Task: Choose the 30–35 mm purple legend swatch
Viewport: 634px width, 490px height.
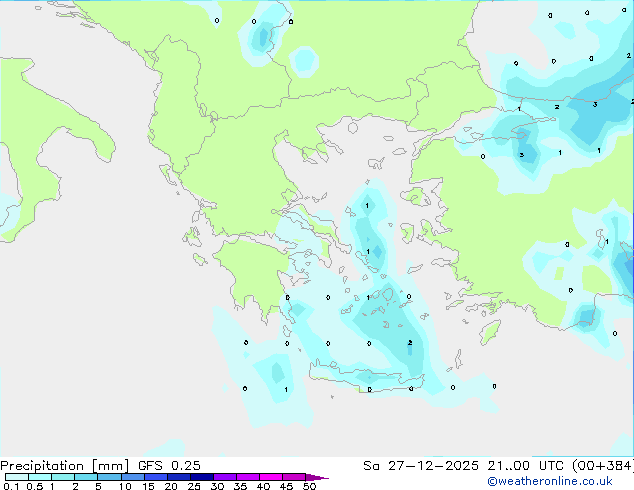Action: [x=224, y=477]
